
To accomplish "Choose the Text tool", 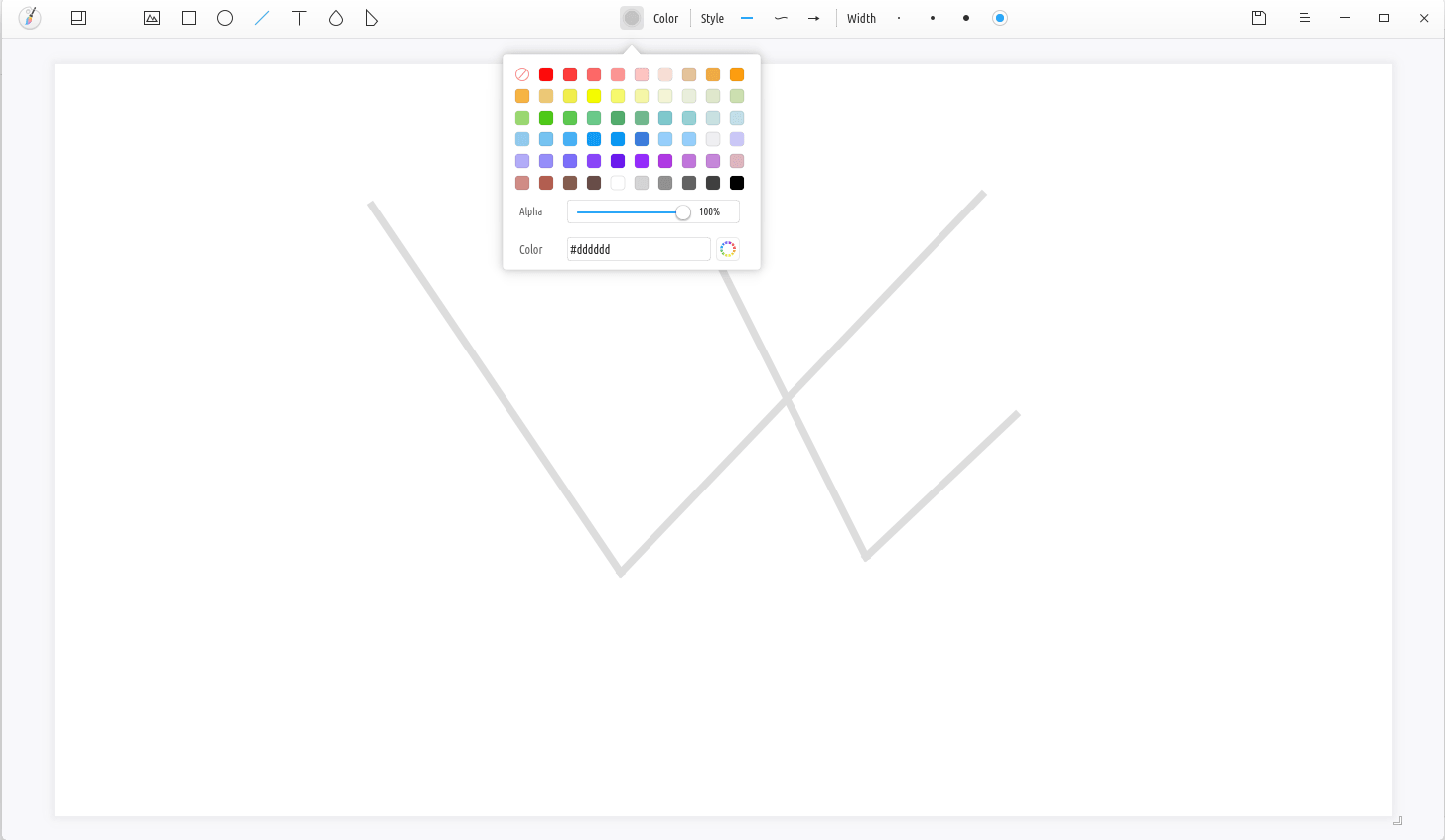I will [x=299, y=18].
